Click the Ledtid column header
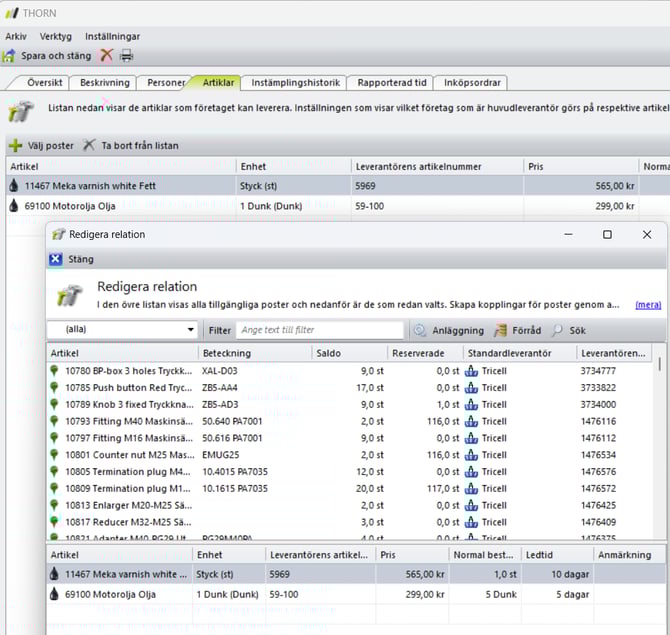Image resolution: width=670 pixels, height=635 pixels. pos(557,555)
